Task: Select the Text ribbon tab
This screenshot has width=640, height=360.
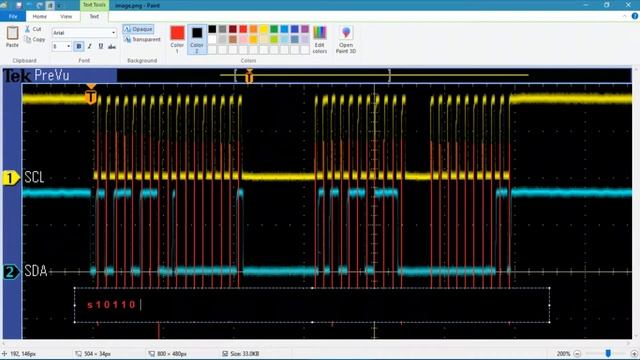Action: coord(94,16)
